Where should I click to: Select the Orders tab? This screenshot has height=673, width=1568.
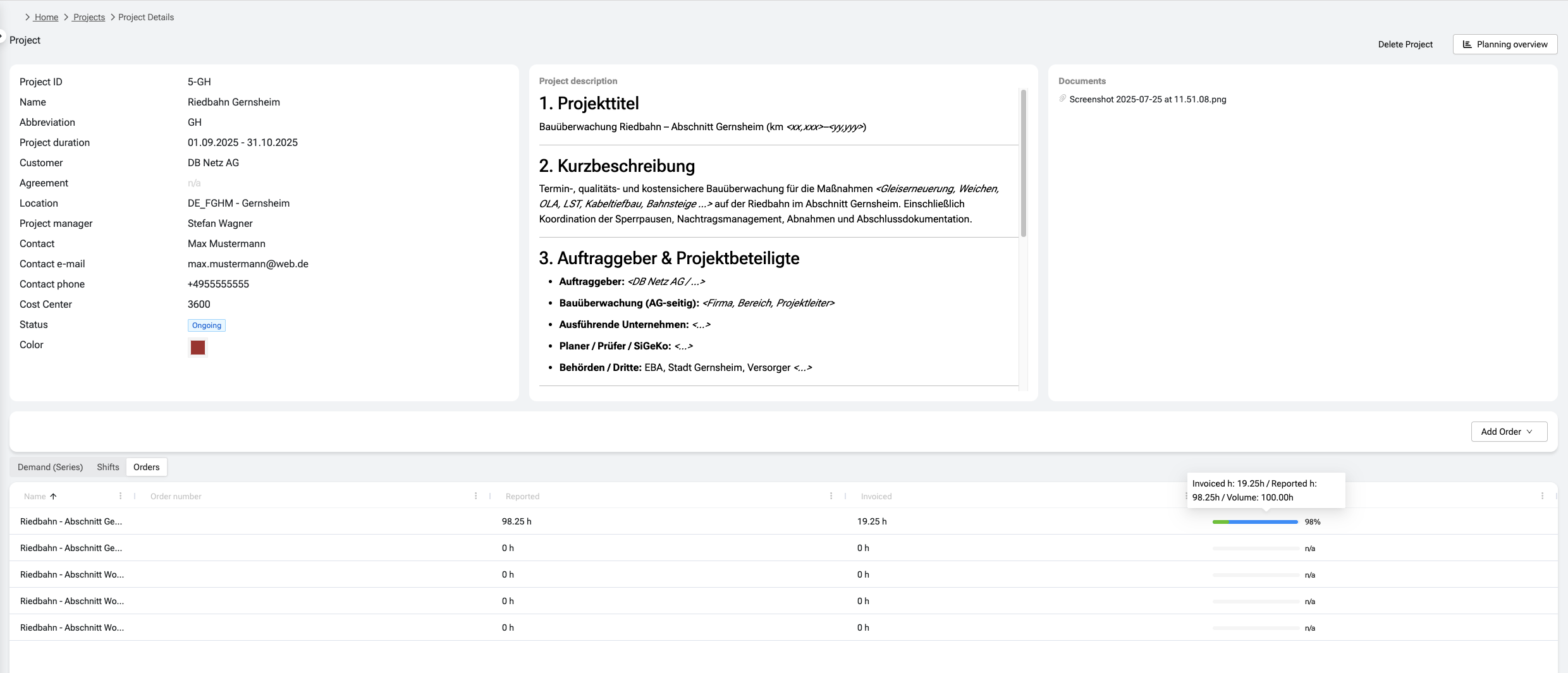tap(147, 467)
